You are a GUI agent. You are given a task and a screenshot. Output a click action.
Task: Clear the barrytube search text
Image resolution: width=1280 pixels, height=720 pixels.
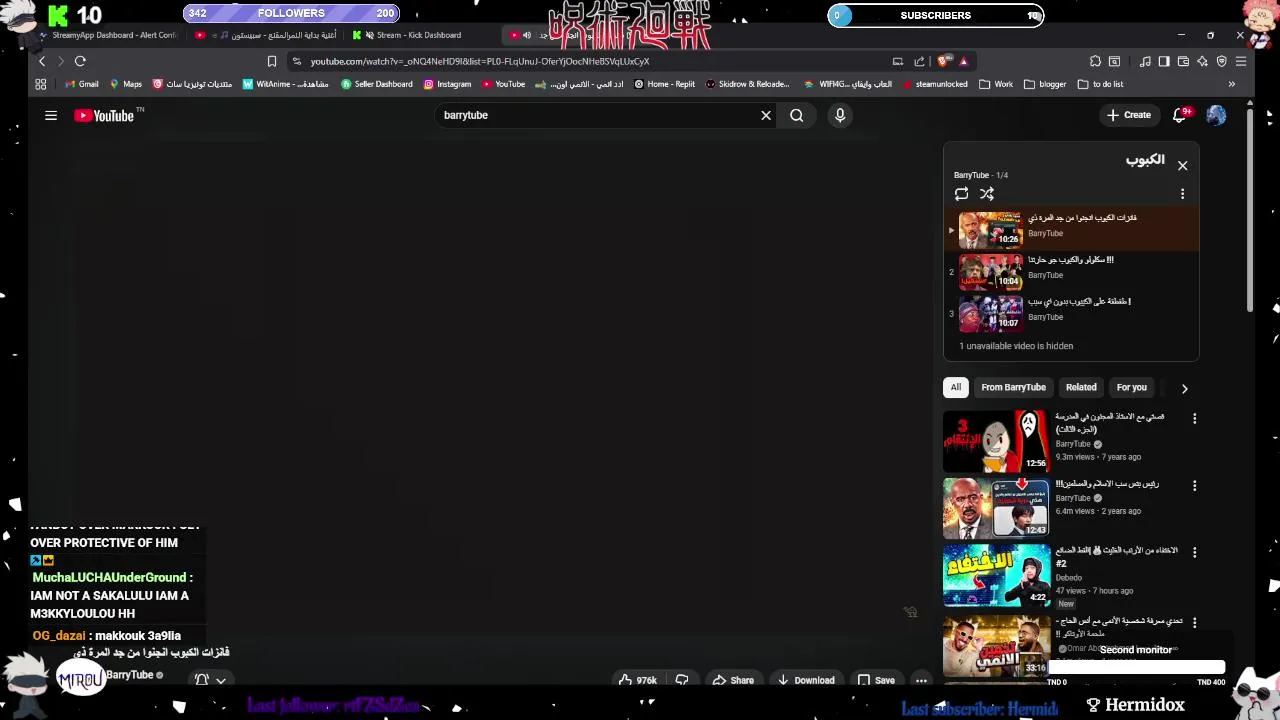(x=766, y=115)
